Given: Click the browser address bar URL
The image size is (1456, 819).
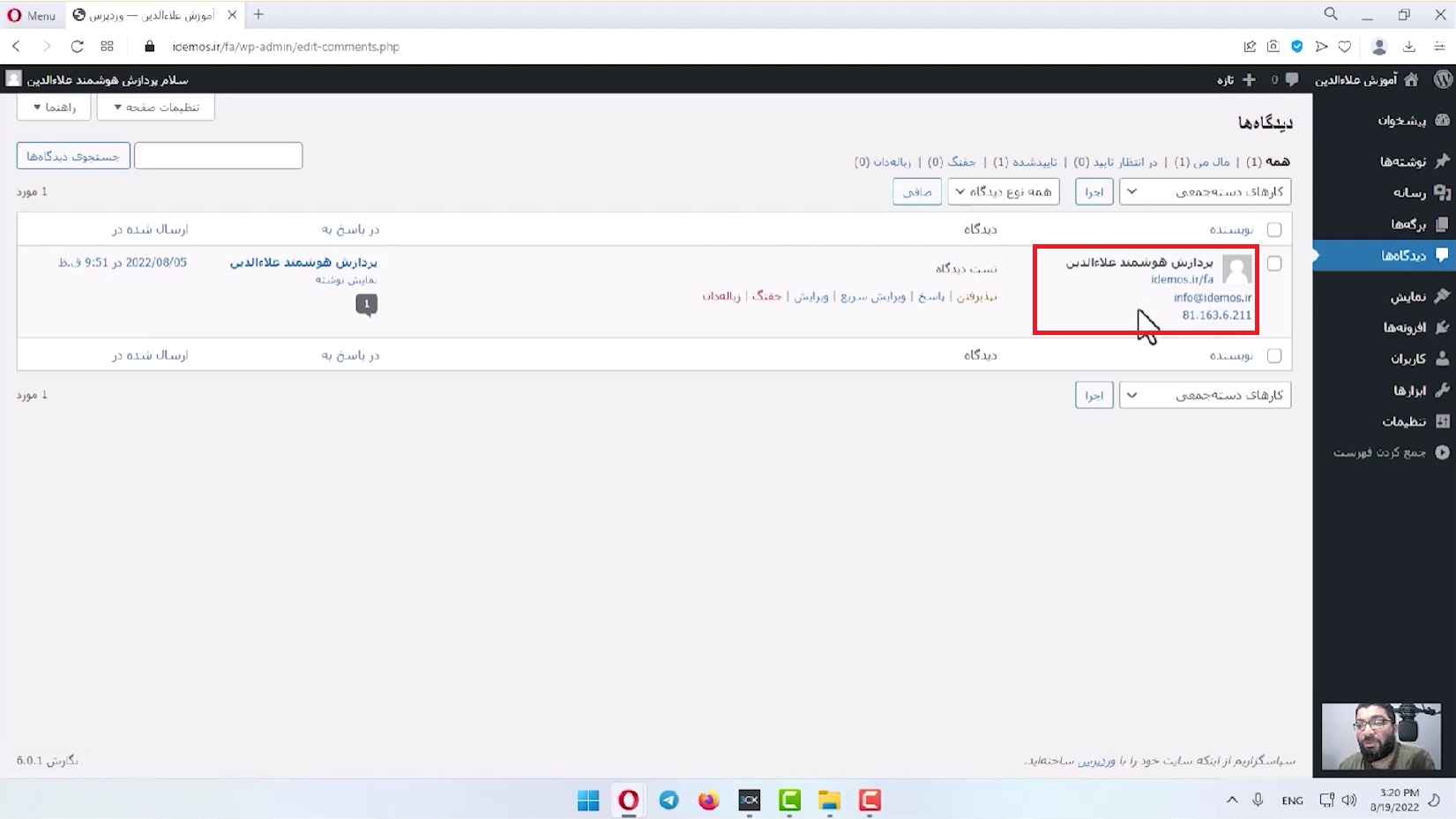Looking at the screenshot, I should point(286,47).
